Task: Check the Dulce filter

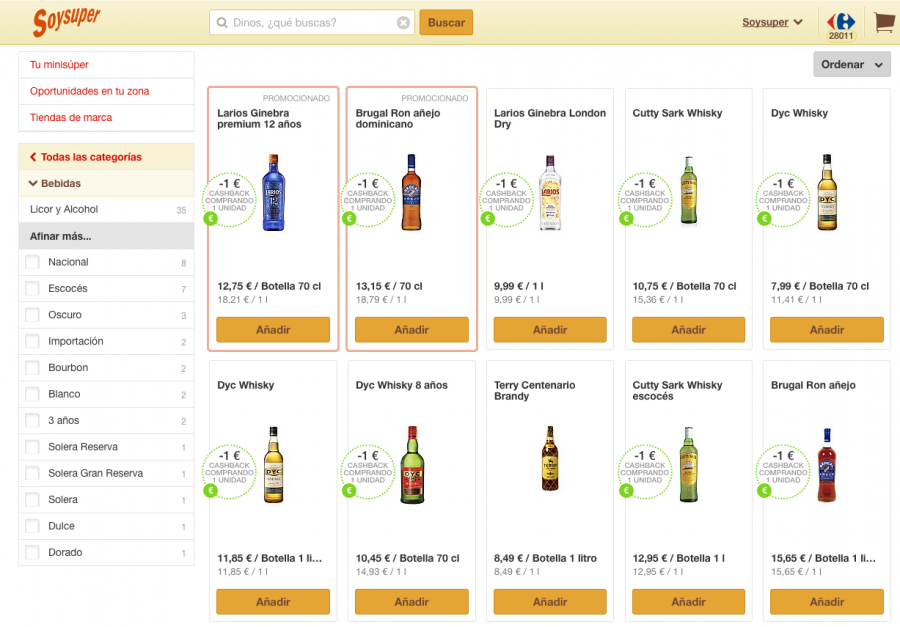Action: (32, 527)
